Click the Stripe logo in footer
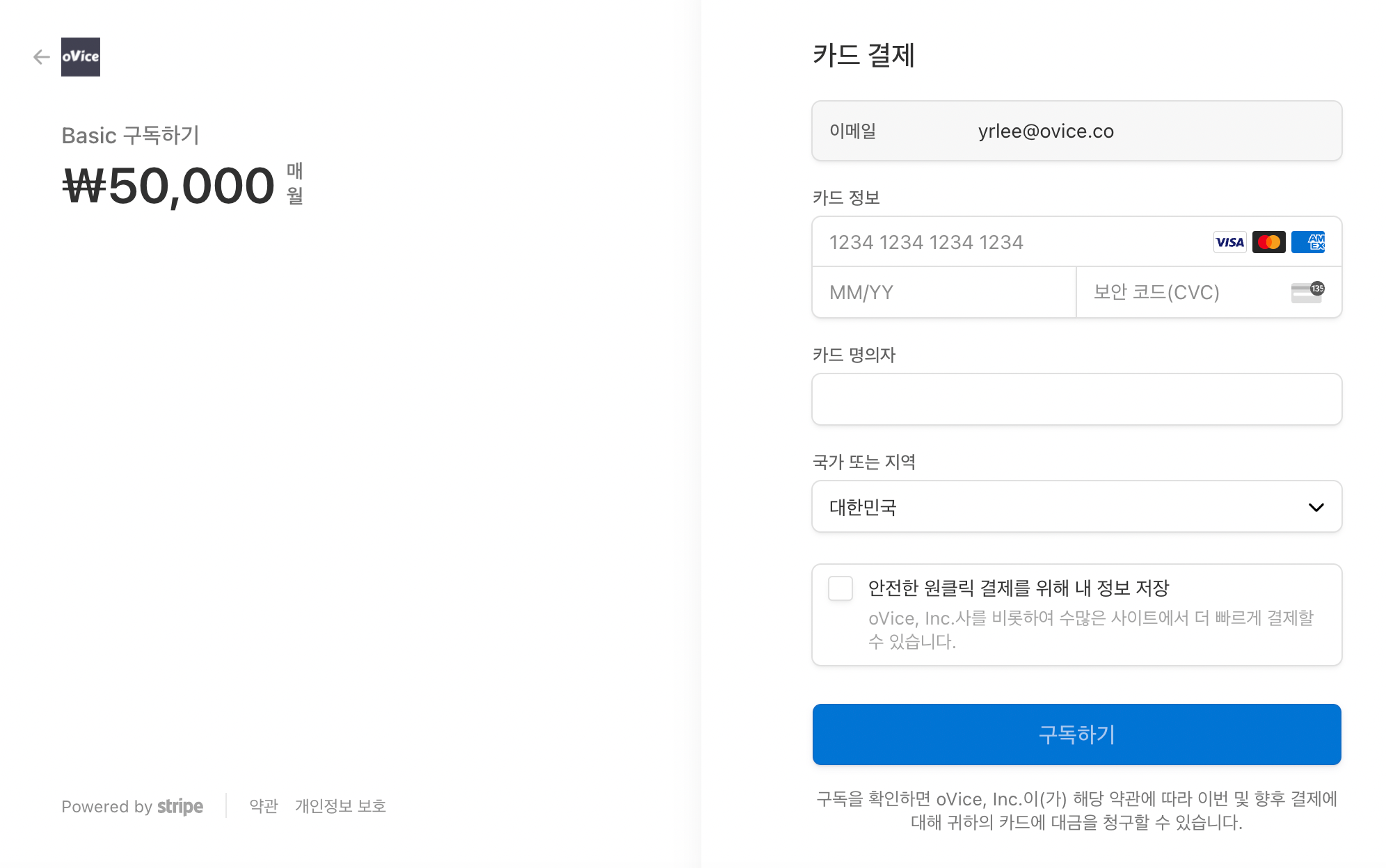Image resolution: width=1386 pixels, height=868 pixels. point(180,806)
